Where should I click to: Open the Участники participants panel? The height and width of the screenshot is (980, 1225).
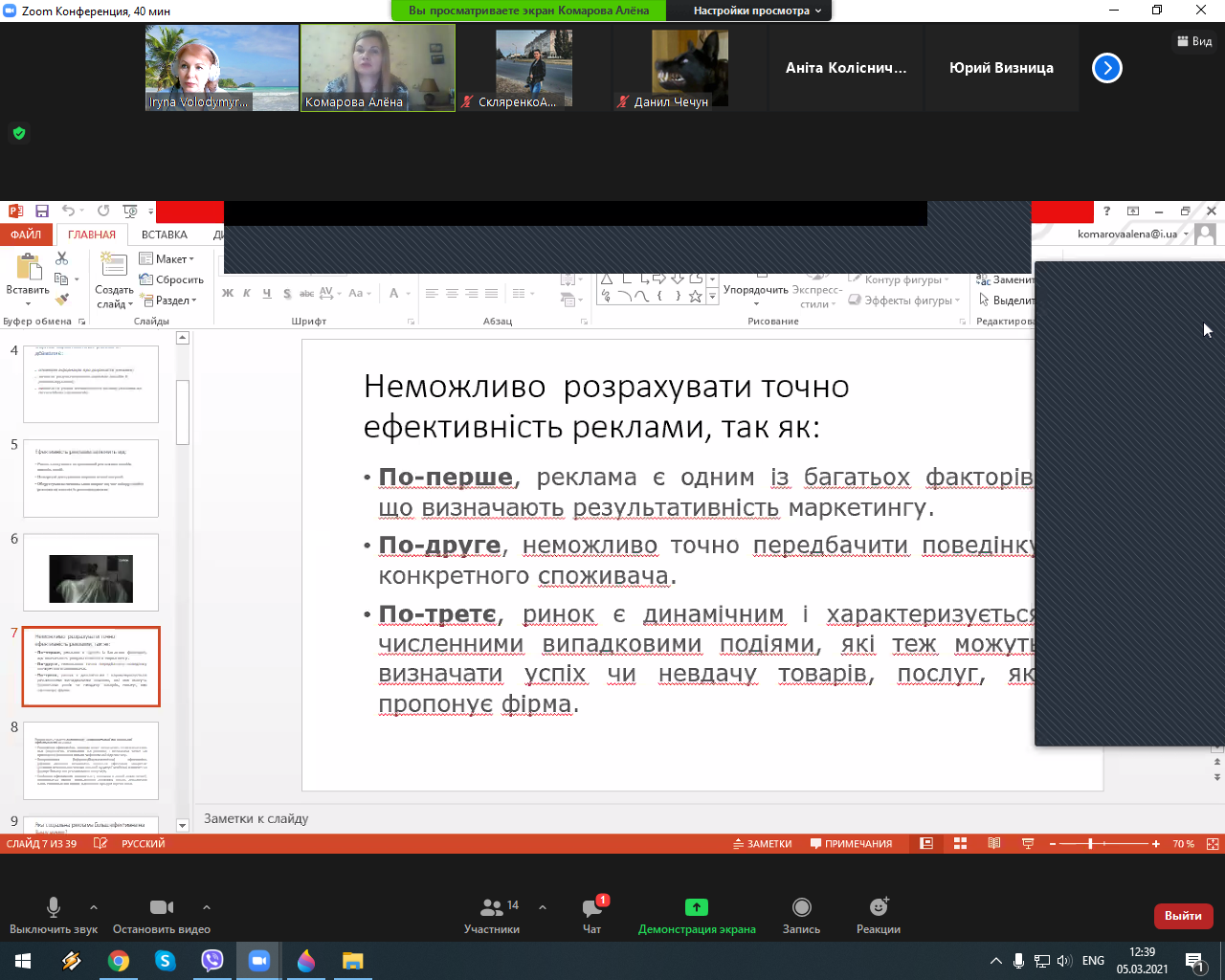click(x=492, y=915)
